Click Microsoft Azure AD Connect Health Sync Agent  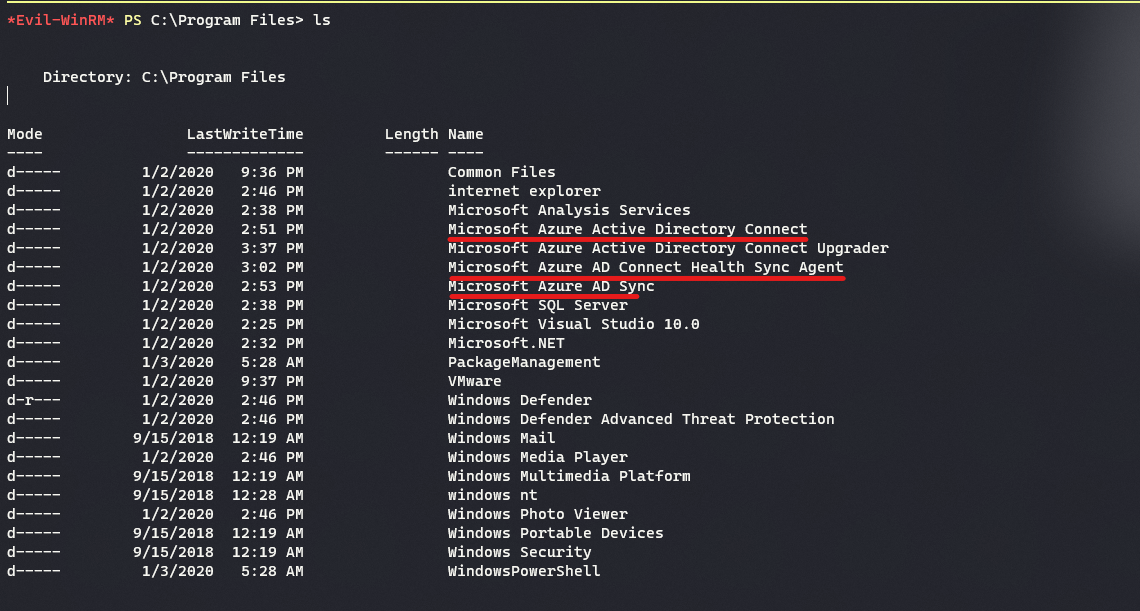tap(645, 267)
